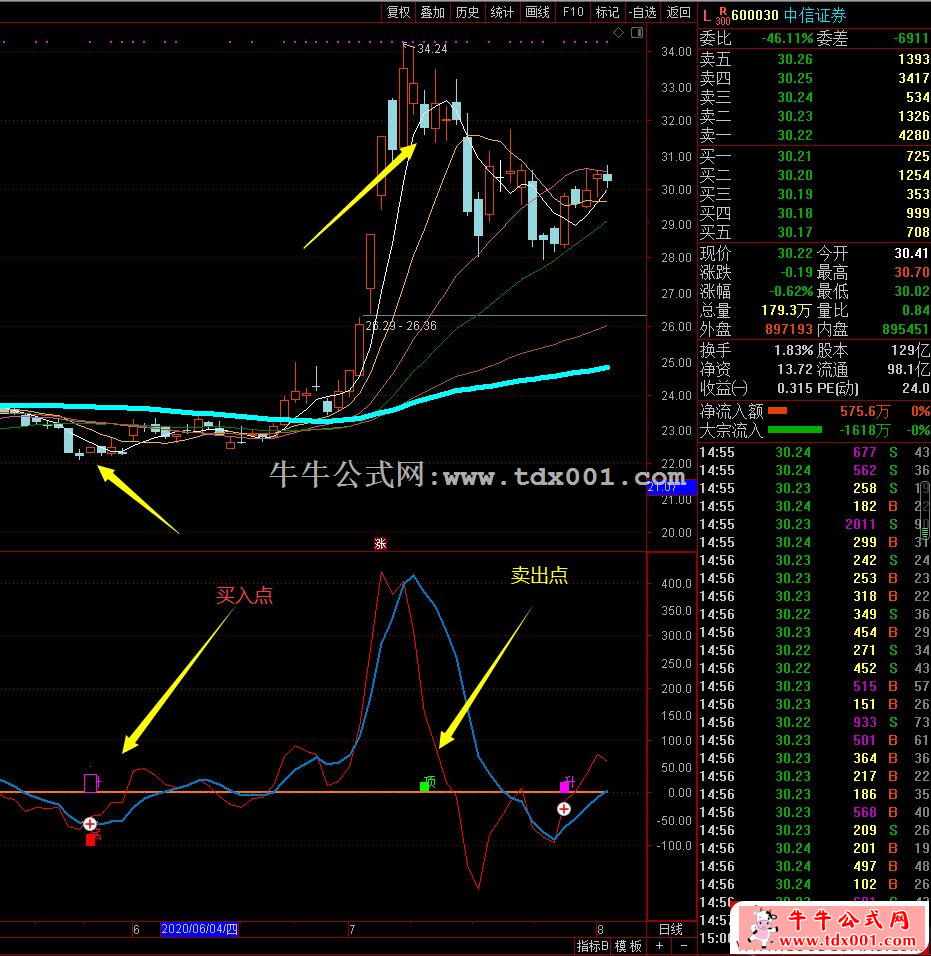Open the 指标B indicator selector

coord(592,946)
